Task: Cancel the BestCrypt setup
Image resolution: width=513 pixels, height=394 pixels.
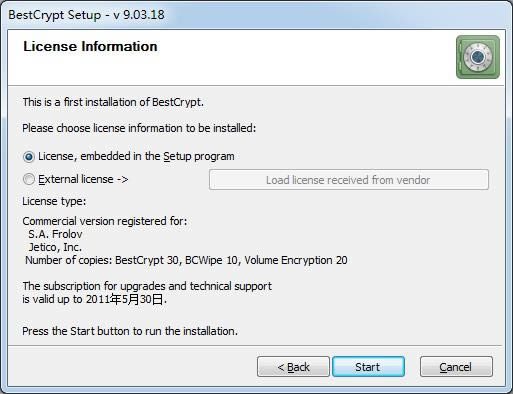Action: pyautogui.click(x=456, y=367)
